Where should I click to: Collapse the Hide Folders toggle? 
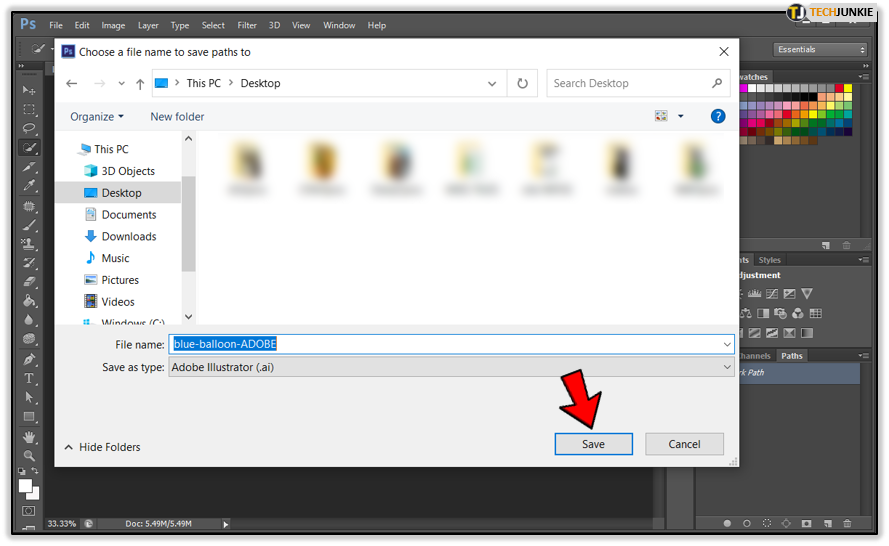[x=102, y=447]
